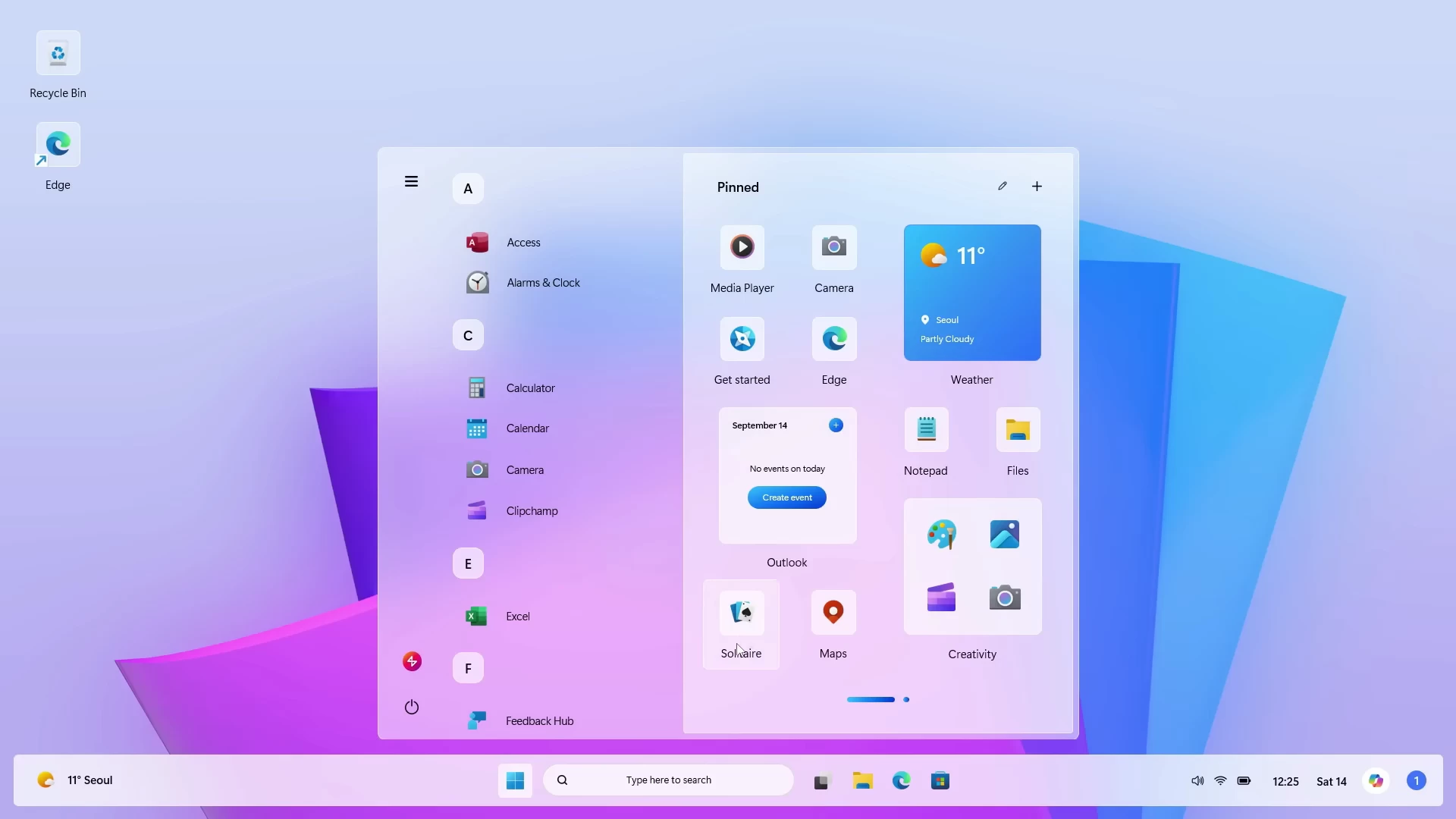Click Create event in the Outlook widget
This screenshot has width=1456, height=819.
787,497
